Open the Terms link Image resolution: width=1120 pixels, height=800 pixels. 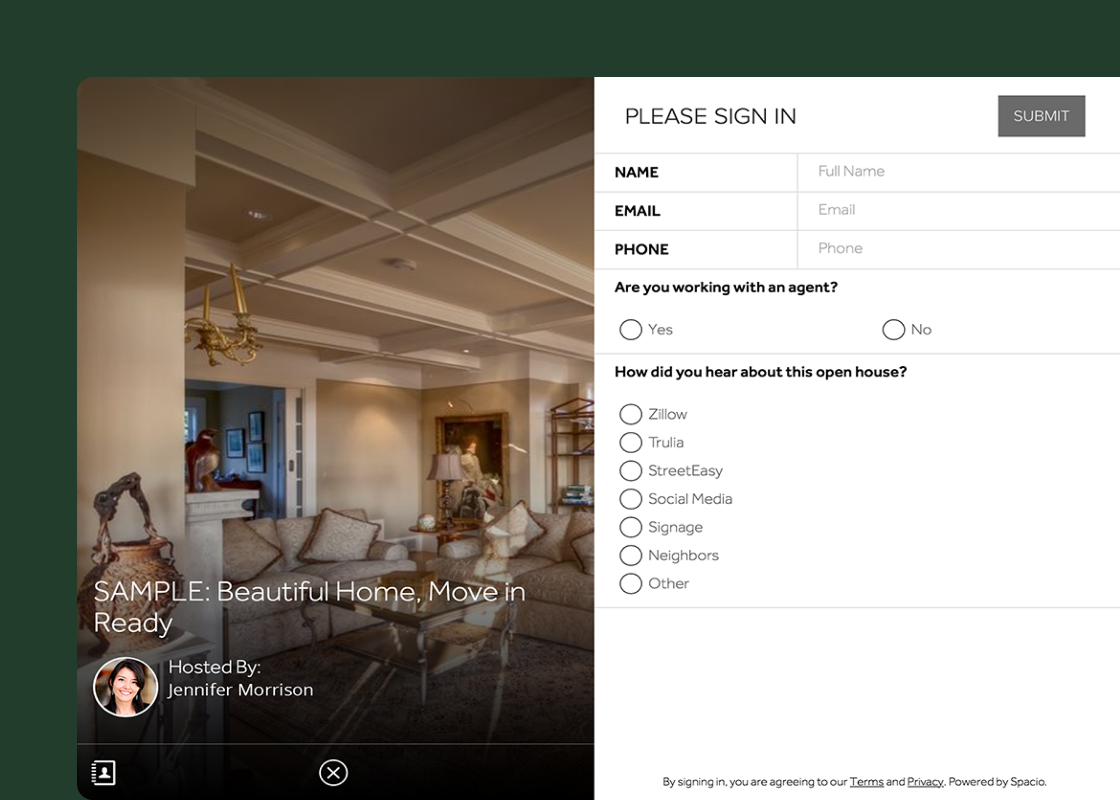[x=866, y=781]
